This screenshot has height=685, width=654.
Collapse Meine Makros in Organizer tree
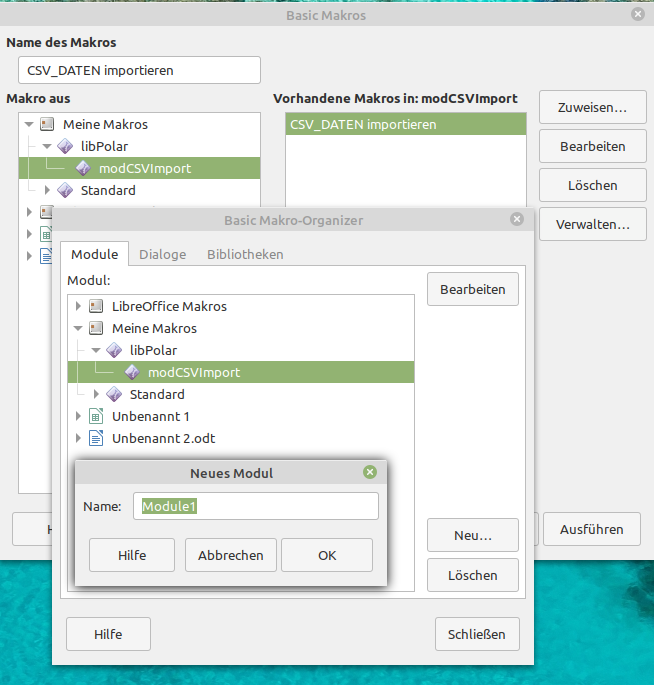click(78, 329)
